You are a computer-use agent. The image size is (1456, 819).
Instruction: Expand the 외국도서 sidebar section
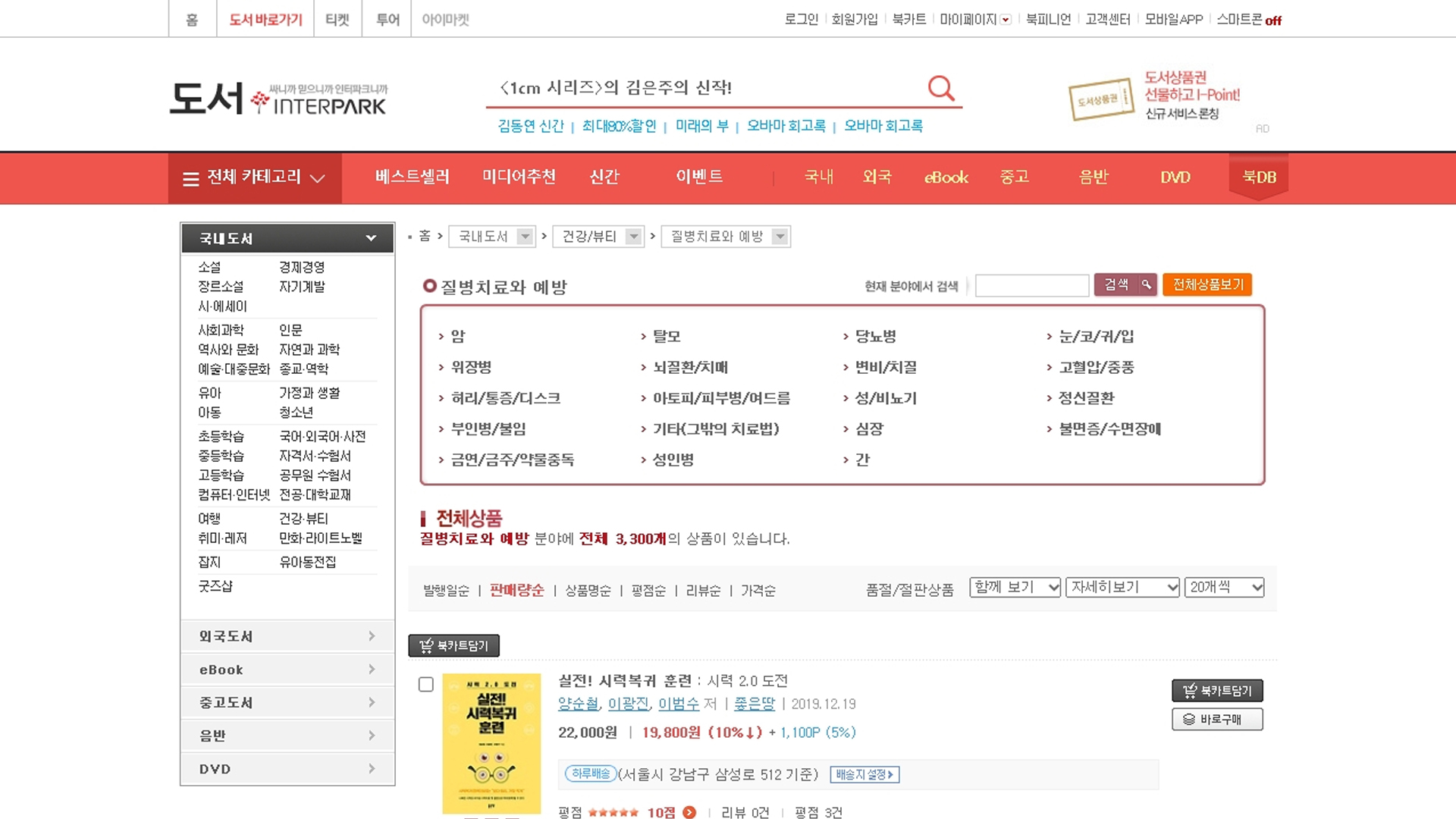(287, 636)
